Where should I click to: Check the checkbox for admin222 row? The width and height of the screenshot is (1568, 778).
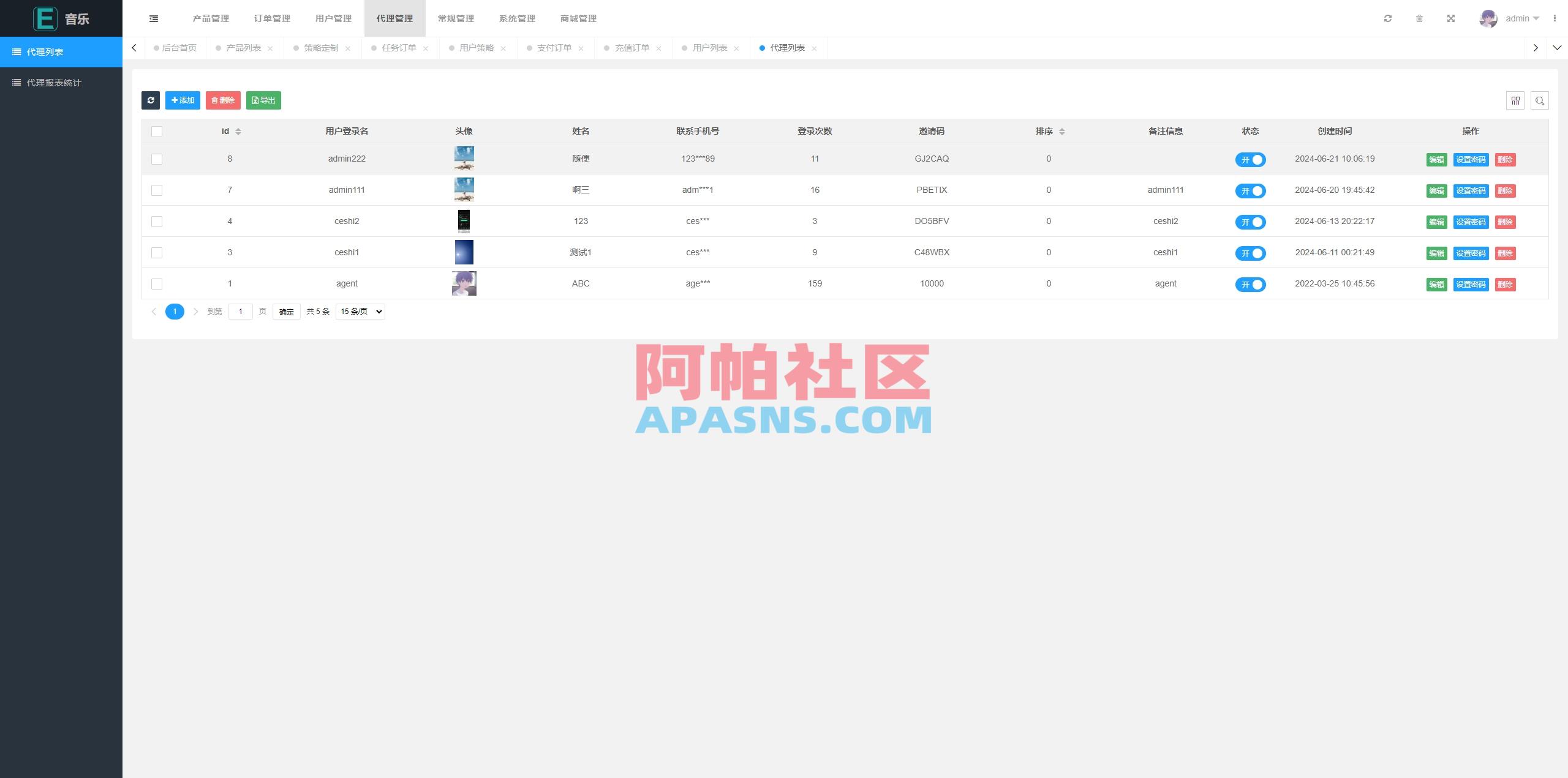click(157, 159)
